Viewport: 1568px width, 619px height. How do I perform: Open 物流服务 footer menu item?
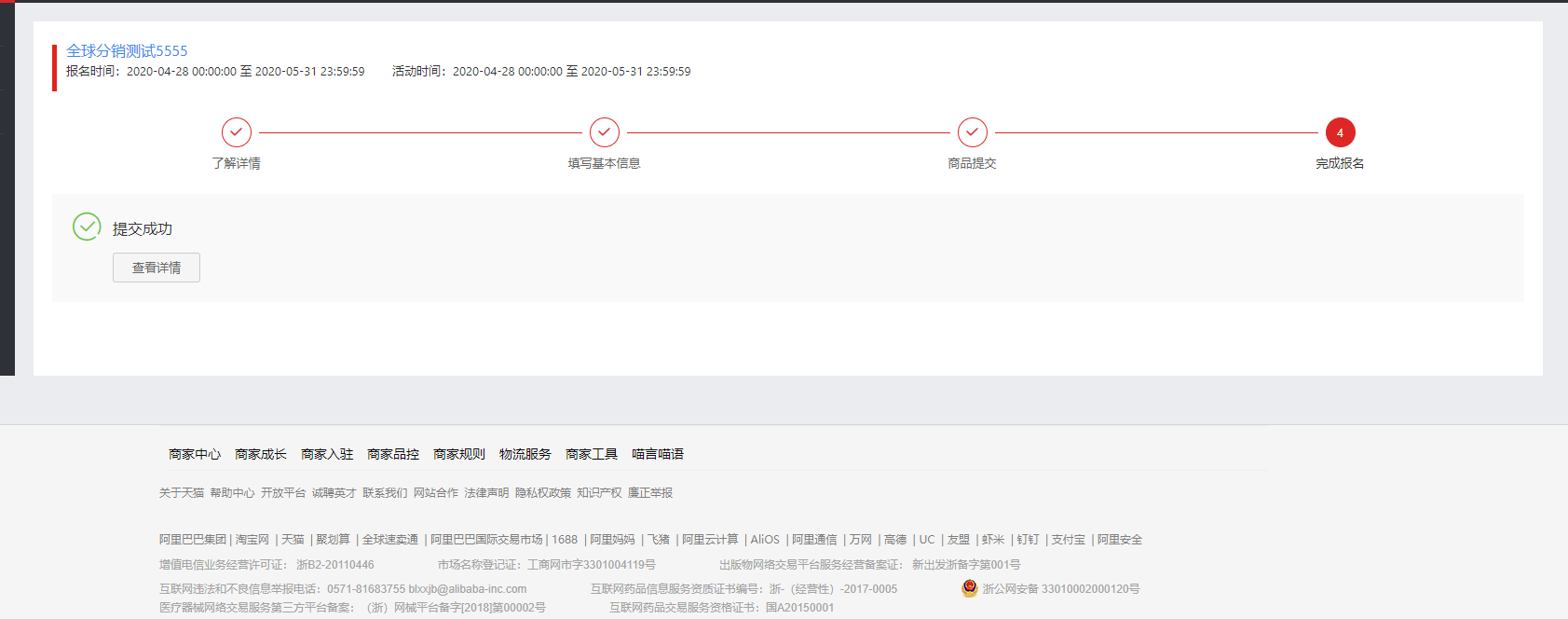click(x=525, y=454)
